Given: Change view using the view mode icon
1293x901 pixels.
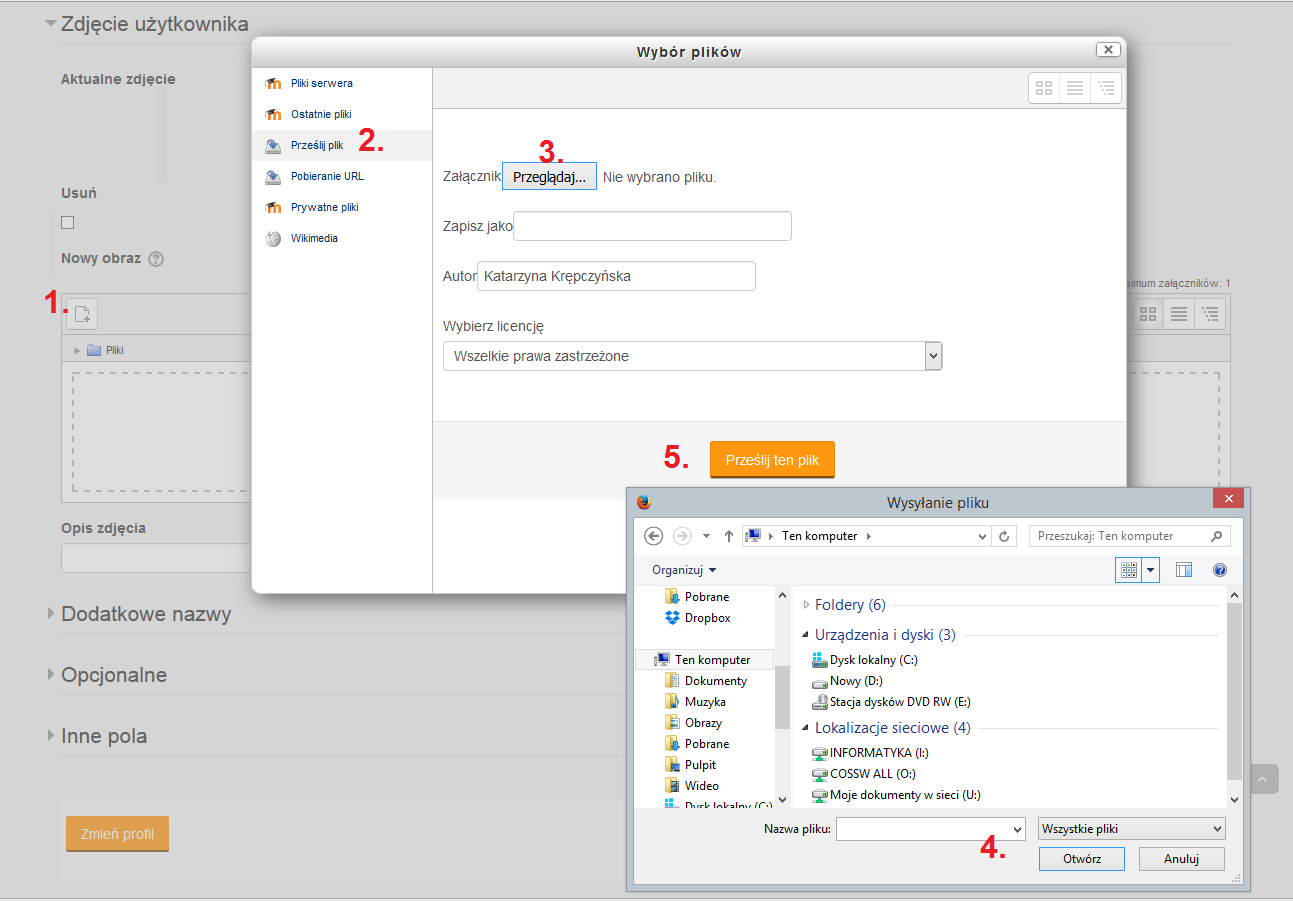Looking at the screenshot, I should point(1129,570).
